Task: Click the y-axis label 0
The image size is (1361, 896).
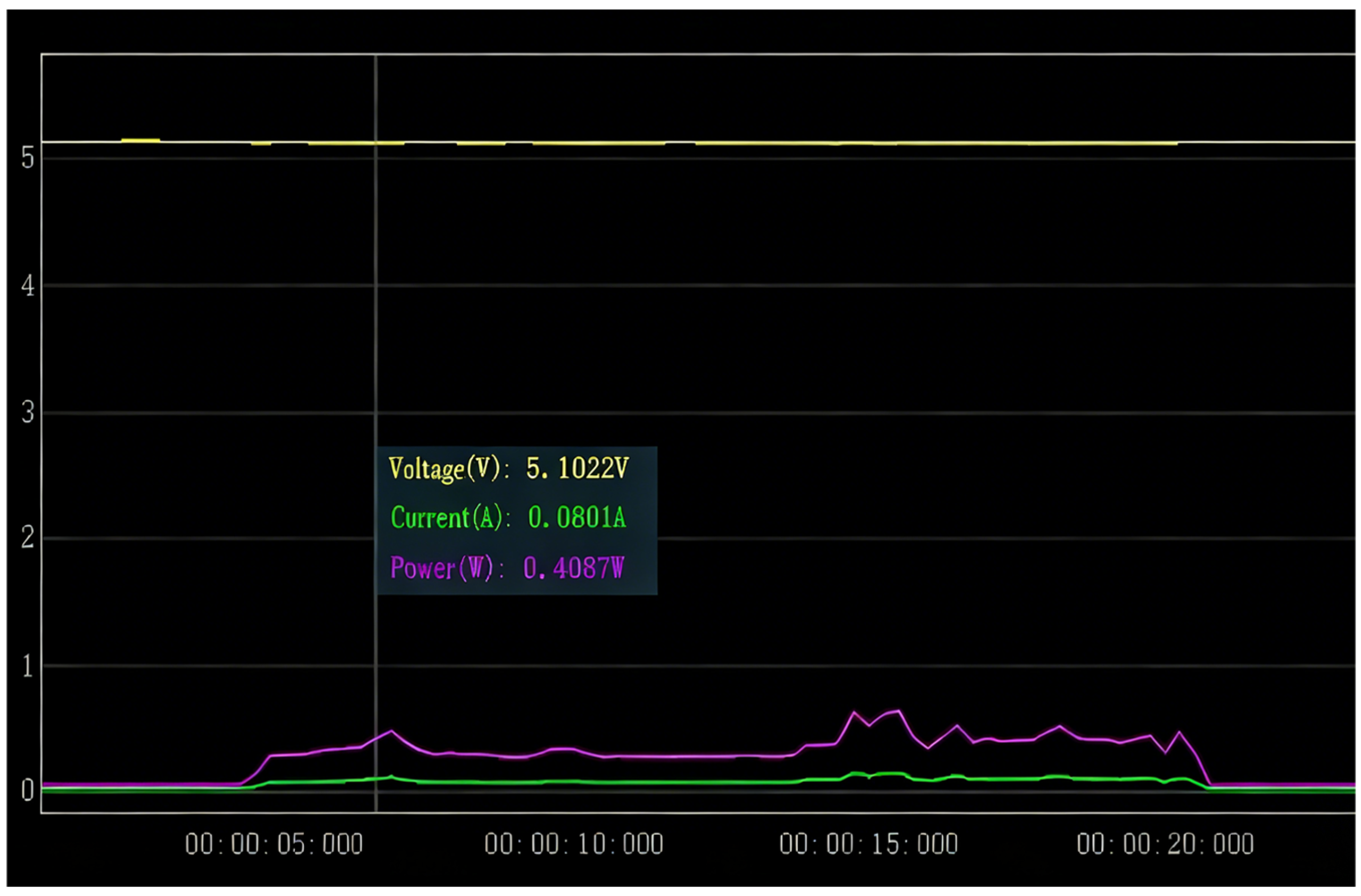Action: point(28,791)
